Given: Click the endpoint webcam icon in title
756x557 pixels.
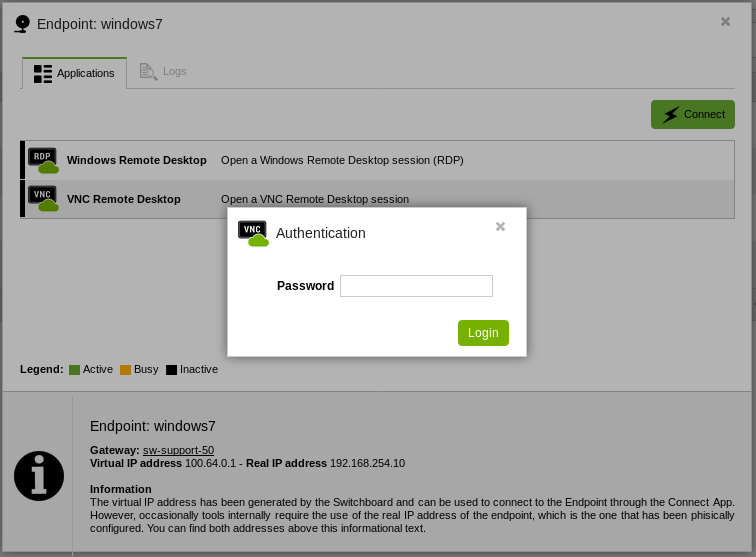Looking at the screenshot, I should [x=22, y=24].
